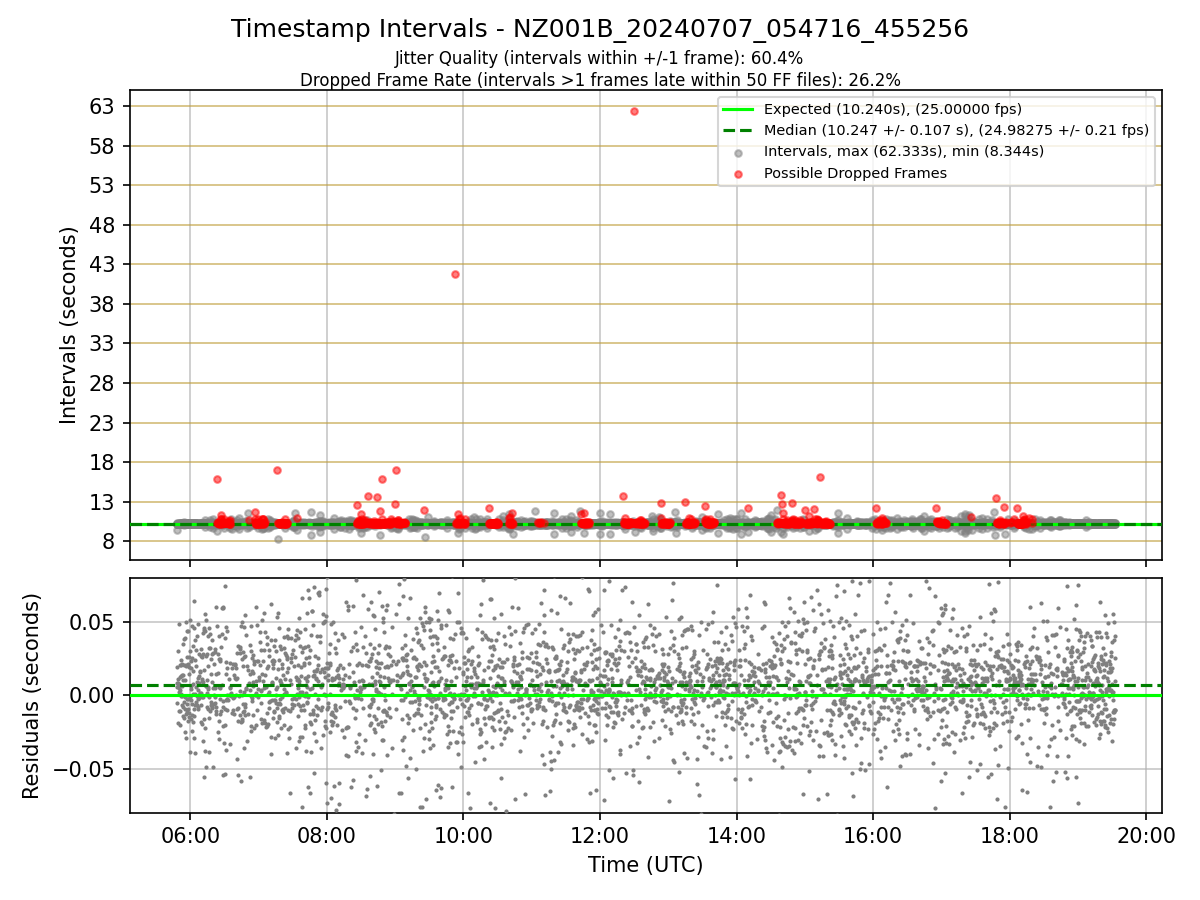1200x900 pixels.
Task: Click the 'Time (UTC)' x-axis label
Action: pos(645,864)
